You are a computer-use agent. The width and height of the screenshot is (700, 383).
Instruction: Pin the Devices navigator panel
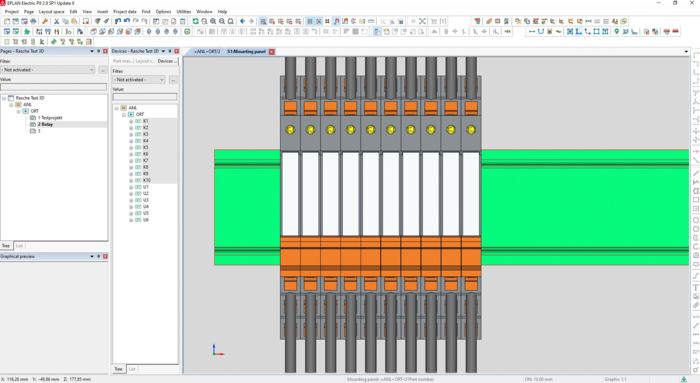[170, 51]
